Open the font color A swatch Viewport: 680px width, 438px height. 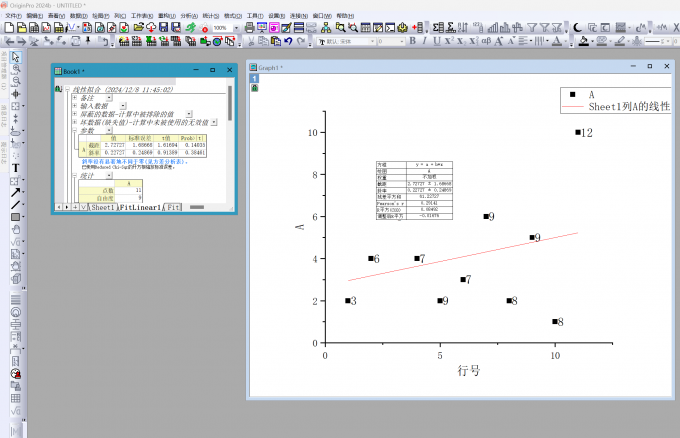point(557,41)
